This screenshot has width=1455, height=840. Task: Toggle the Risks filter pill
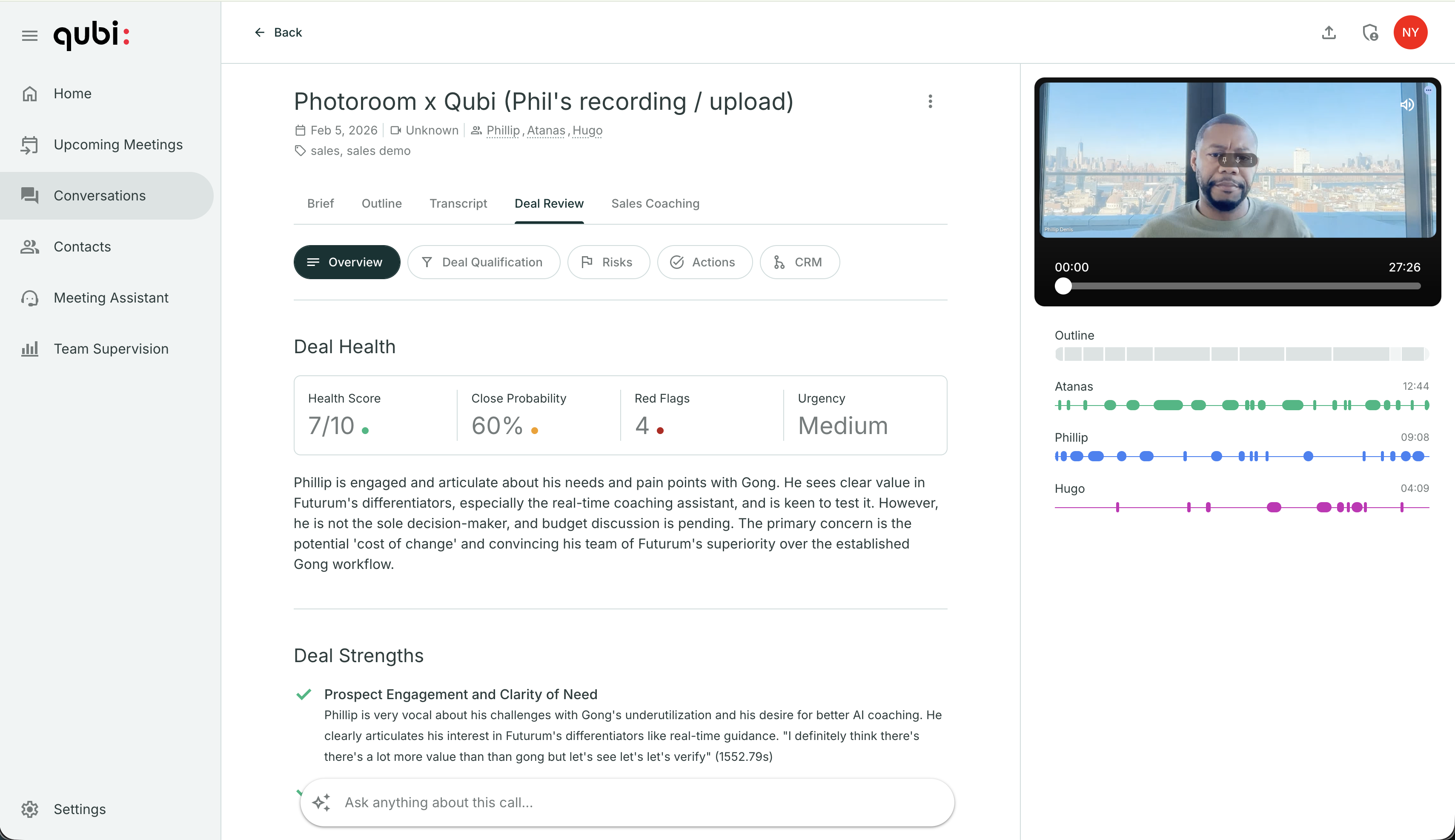(609, 262)
